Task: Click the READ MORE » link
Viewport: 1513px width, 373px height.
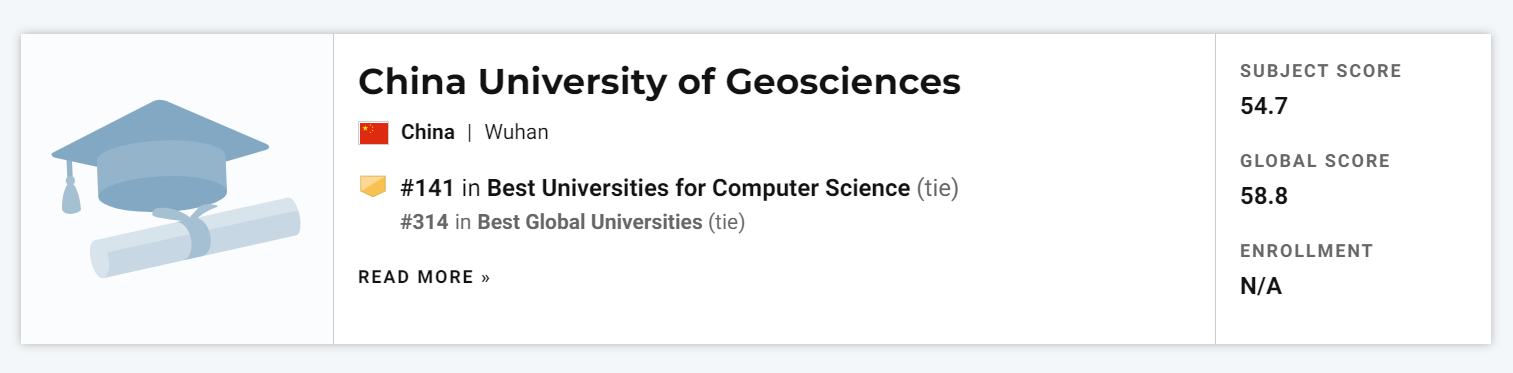Action: coord(424,277)
